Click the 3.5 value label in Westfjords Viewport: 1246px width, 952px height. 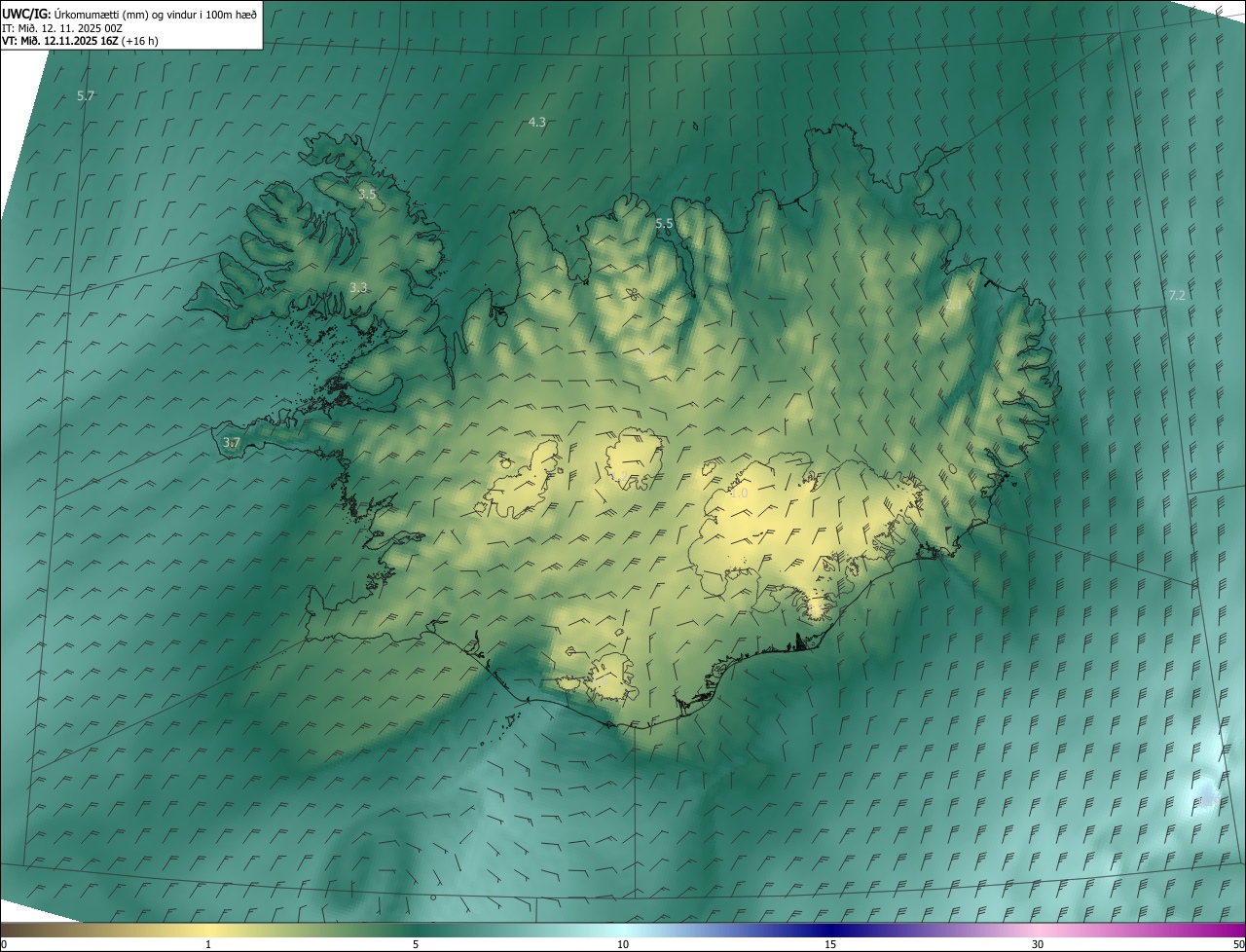367,195
